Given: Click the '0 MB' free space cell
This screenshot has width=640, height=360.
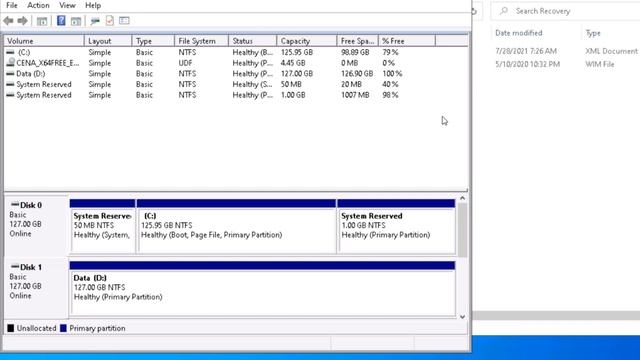Looking at the screenshot, I should pyautogui.click(x=349, y=63).
